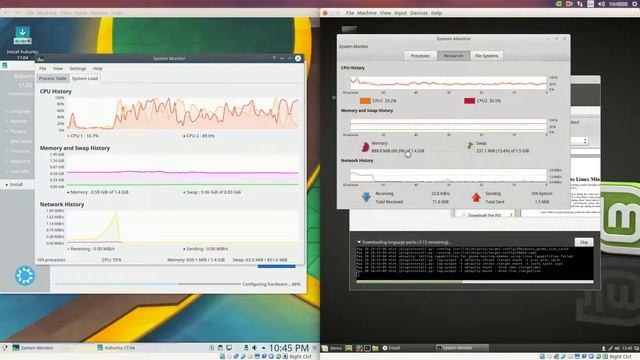Click Mint clock in the bottom panel
This screenshot has width=640, height=360.
point(628,348)
